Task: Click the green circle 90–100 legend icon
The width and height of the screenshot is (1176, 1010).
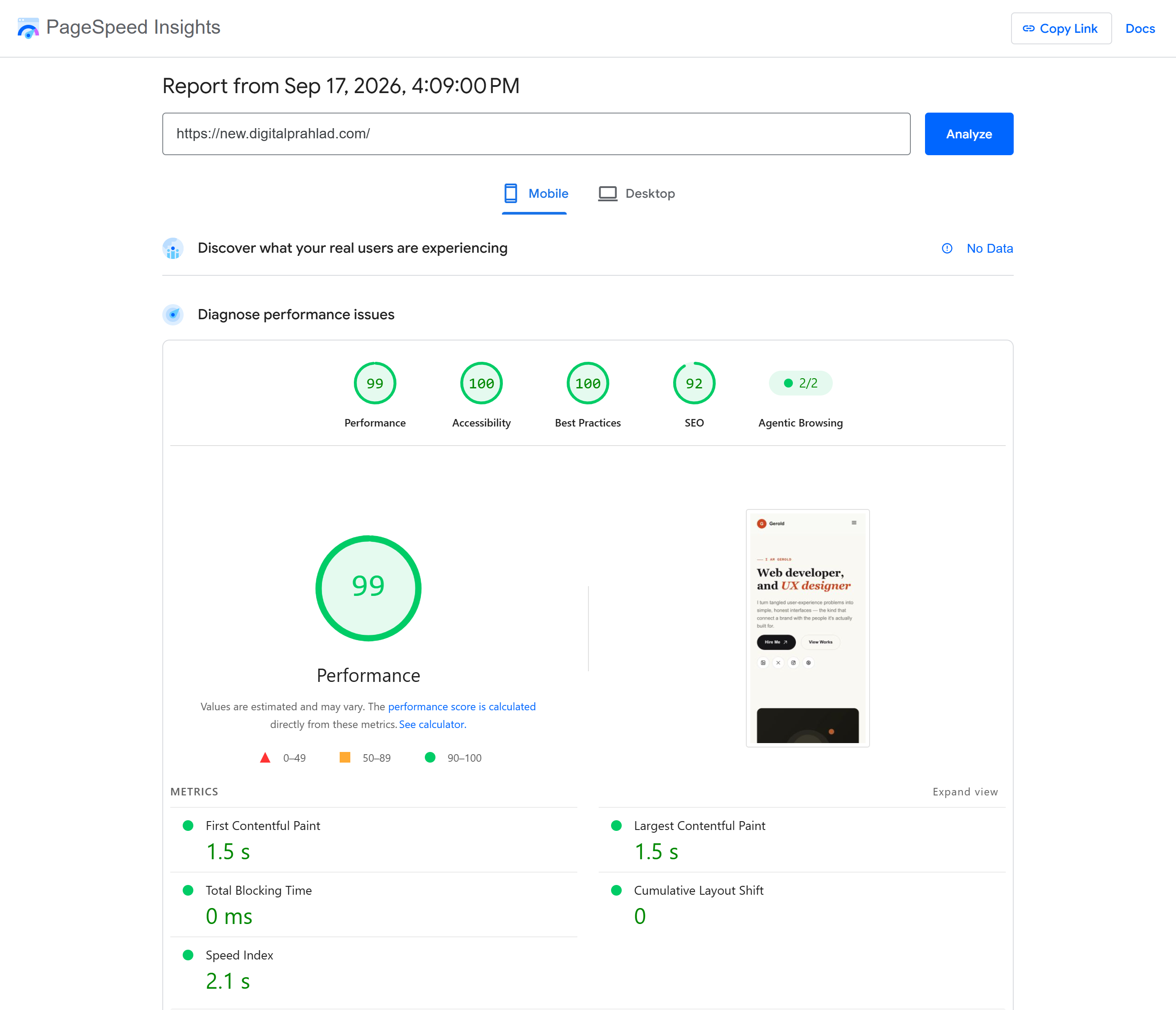Action: point(430,757)
